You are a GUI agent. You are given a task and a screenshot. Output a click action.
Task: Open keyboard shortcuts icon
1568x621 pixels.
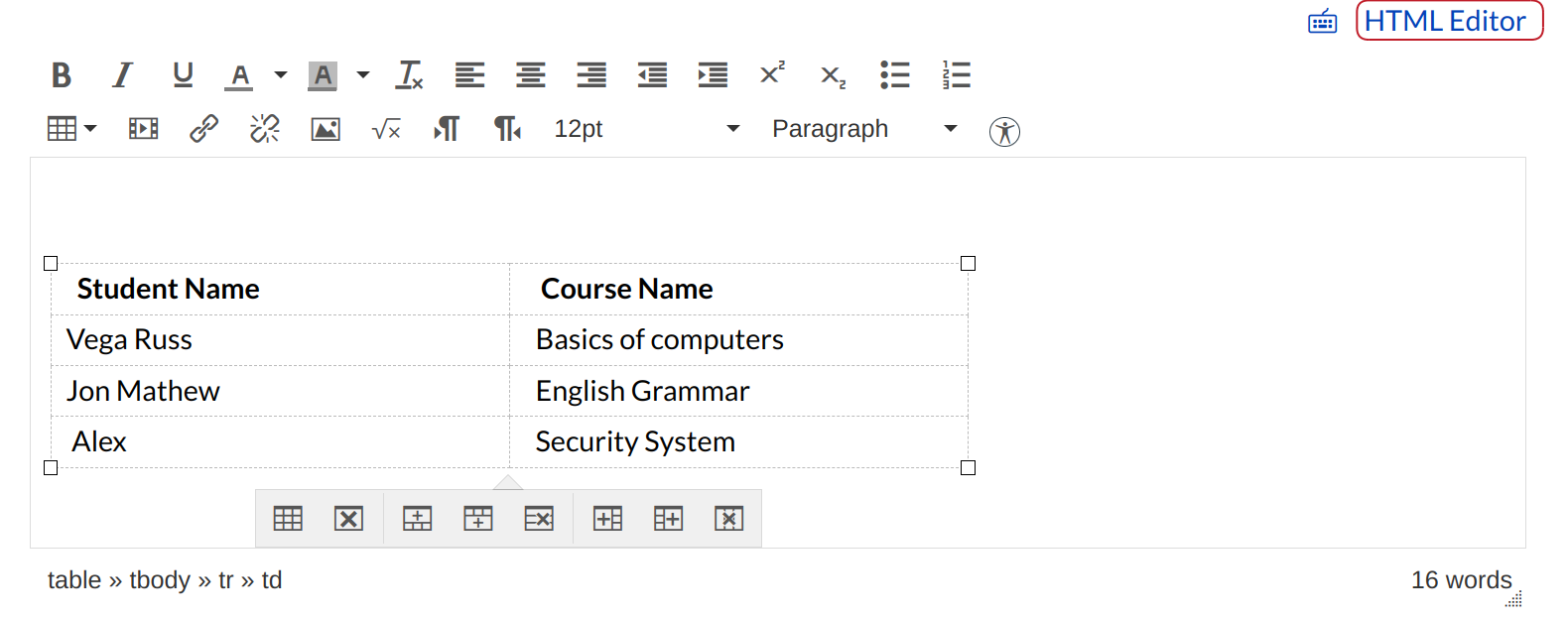point(1322,22)
